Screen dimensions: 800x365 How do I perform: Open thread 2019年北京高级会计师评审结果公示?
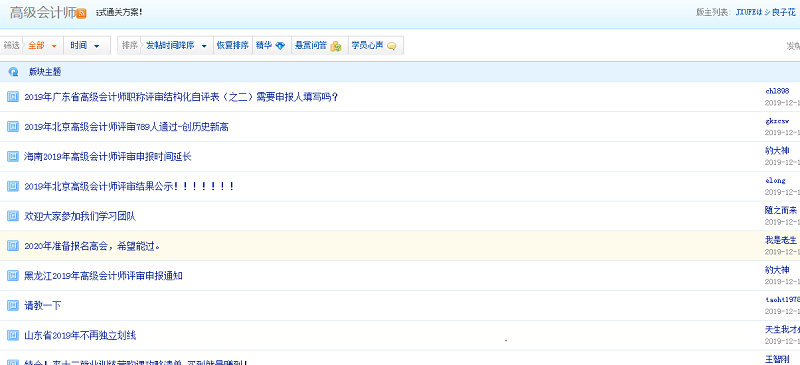129,186
